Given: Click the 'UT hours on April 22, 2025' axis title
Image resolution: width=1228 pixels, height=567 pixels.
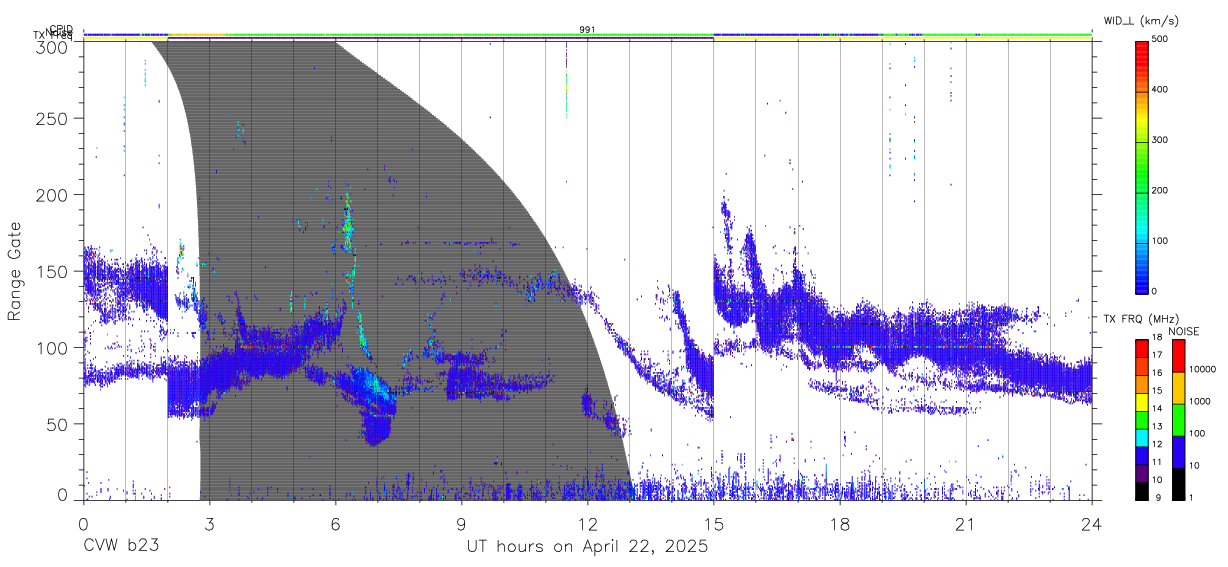Looking at the screenshot, I should pyautogui.click(x=587, y=547).
